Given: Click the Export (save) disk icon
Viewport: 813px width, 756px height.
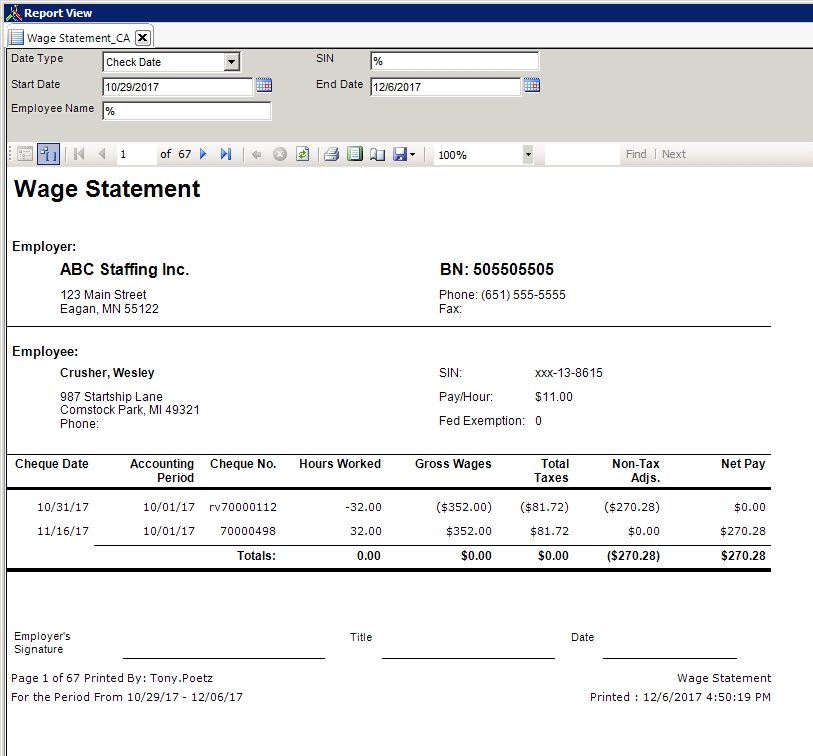Looking at the screenshot, I should [398, 153].
